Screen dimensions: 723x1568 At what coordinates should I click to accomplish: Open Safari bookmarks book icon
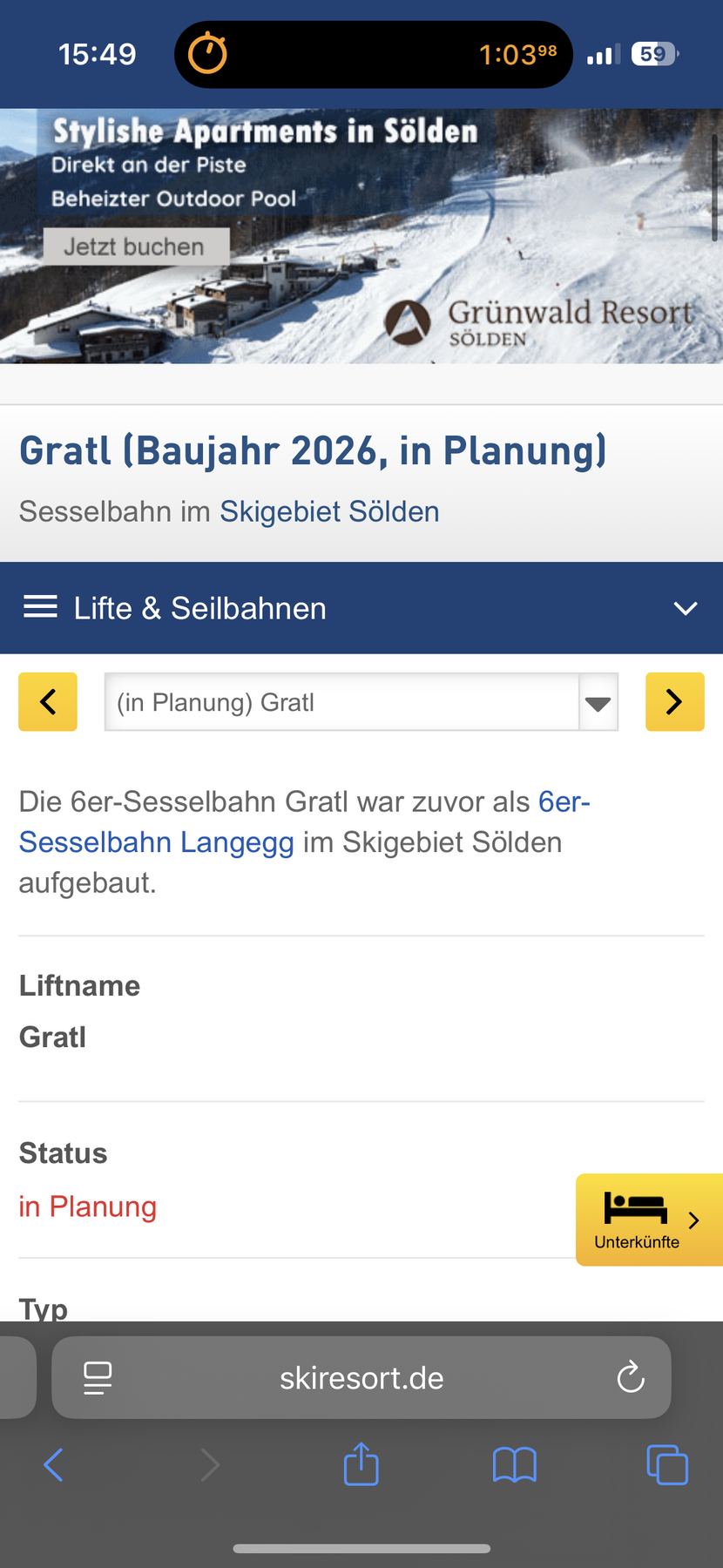coord(514,1464)
